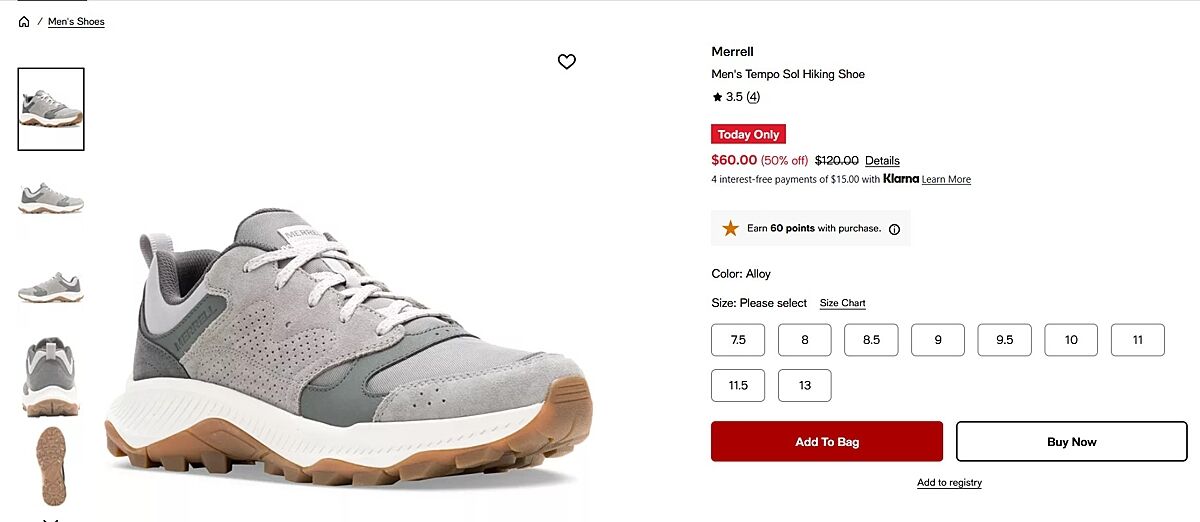Screen dimensions: 1200x522
Task: Open the Size Chart link
Action: [x=842, y=303]
